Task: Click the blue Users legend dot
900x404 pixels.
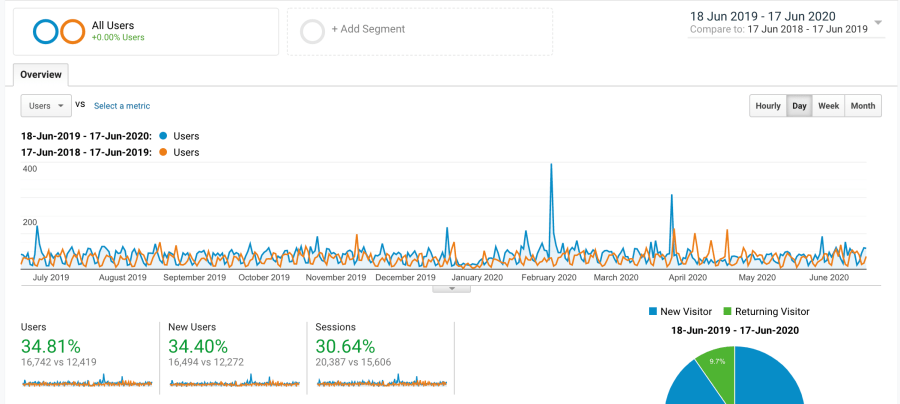Action: click(x=163, y=136)
